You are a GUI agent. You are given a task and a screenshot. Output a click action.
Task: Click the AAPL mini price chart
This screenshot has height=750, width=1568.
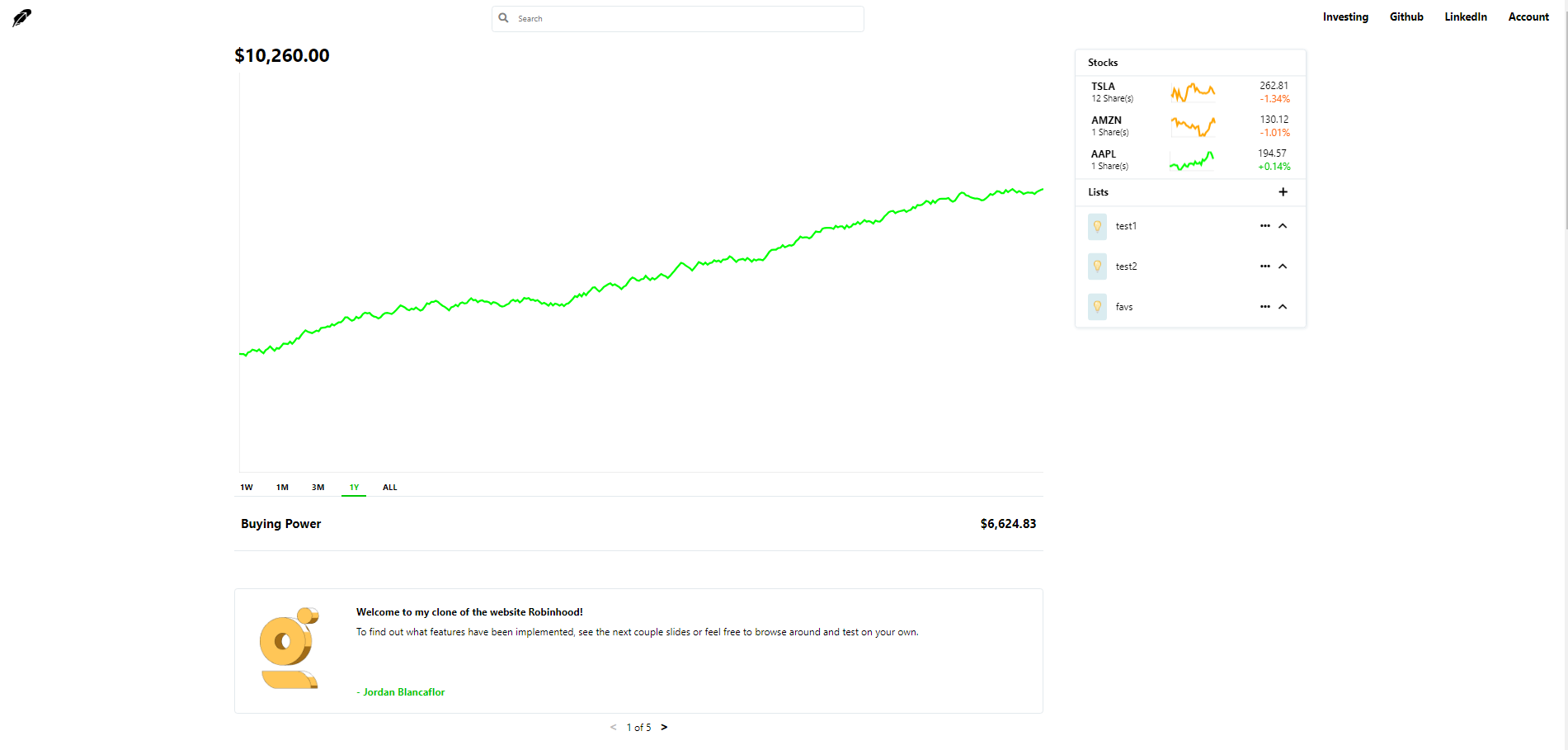tap(1192, 160)
